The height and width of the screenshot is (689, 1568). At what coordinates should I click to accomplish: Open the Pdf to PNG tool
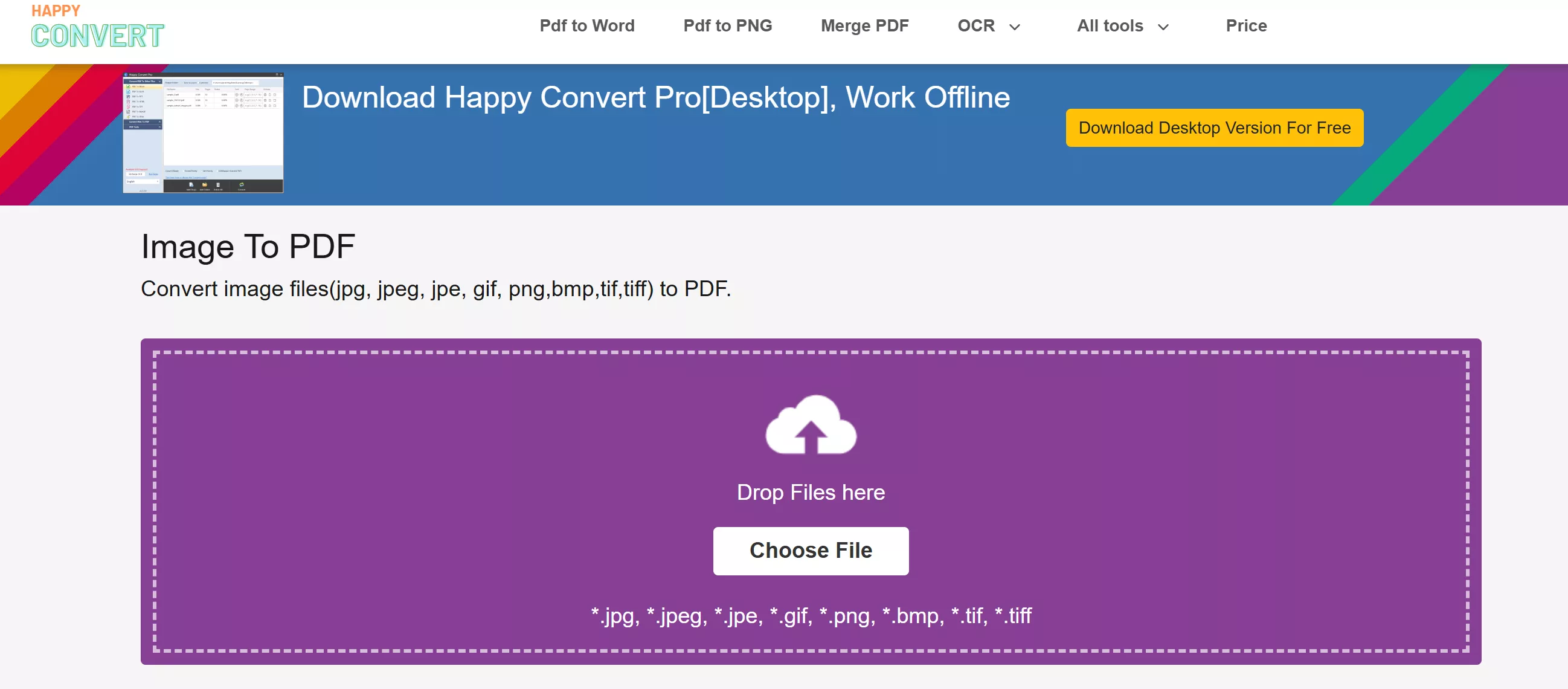coord(727,25)
